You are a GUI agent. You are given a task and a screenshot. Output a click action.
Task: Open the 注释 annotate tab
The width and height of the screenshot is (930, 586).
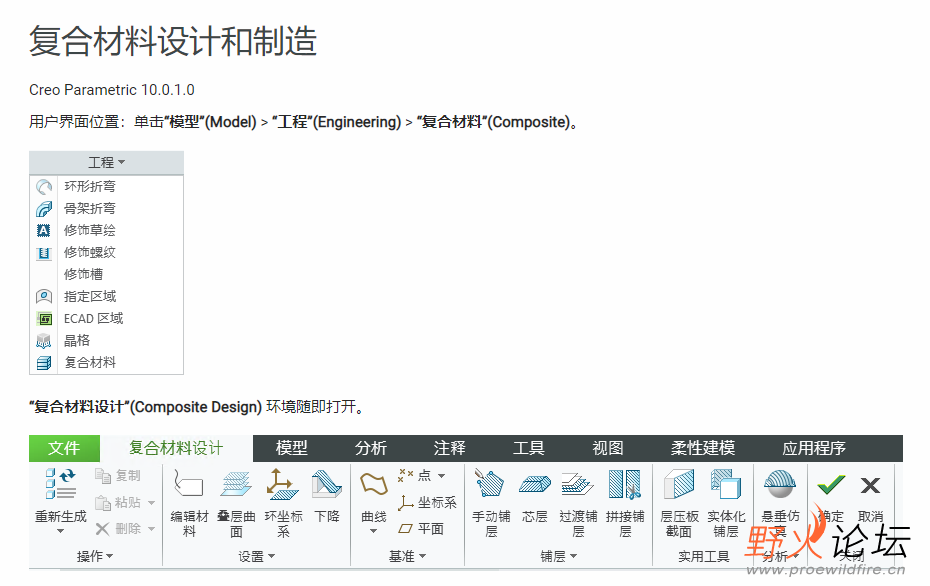click(450, 448)
